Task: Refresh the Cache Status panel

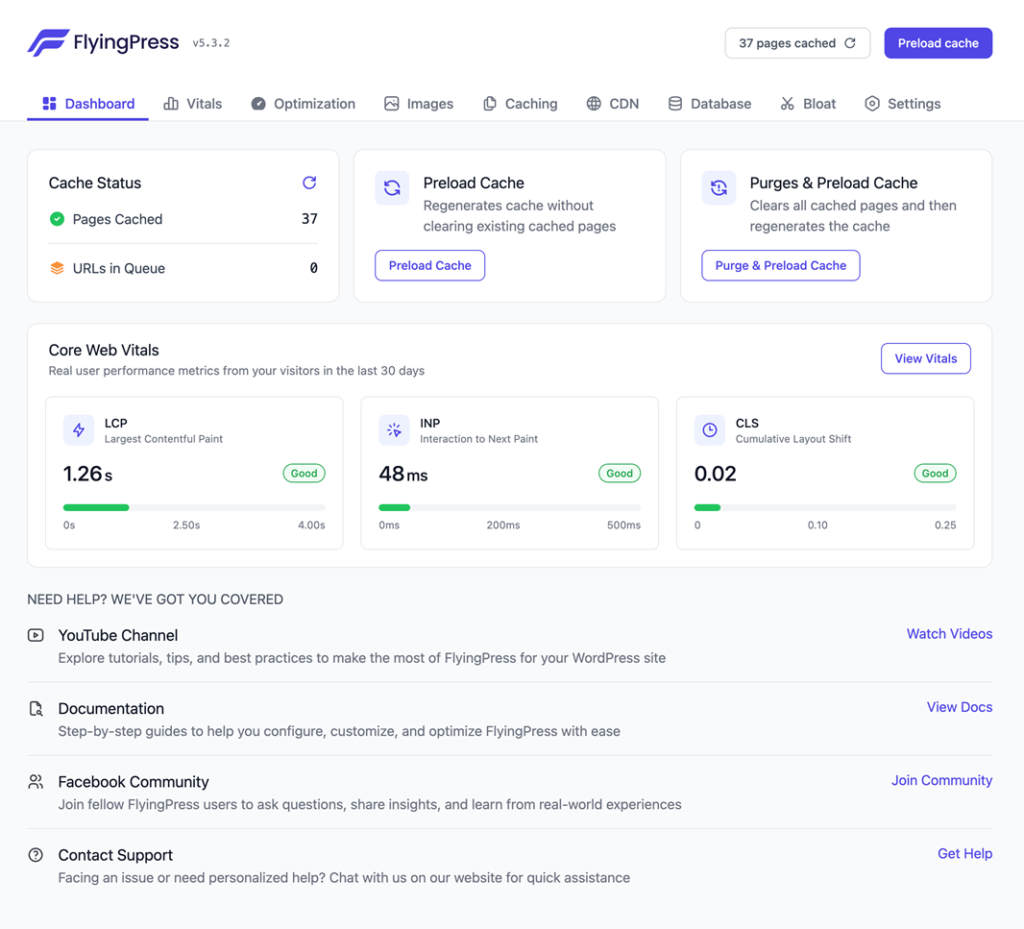Action: (x=309, y=183)
